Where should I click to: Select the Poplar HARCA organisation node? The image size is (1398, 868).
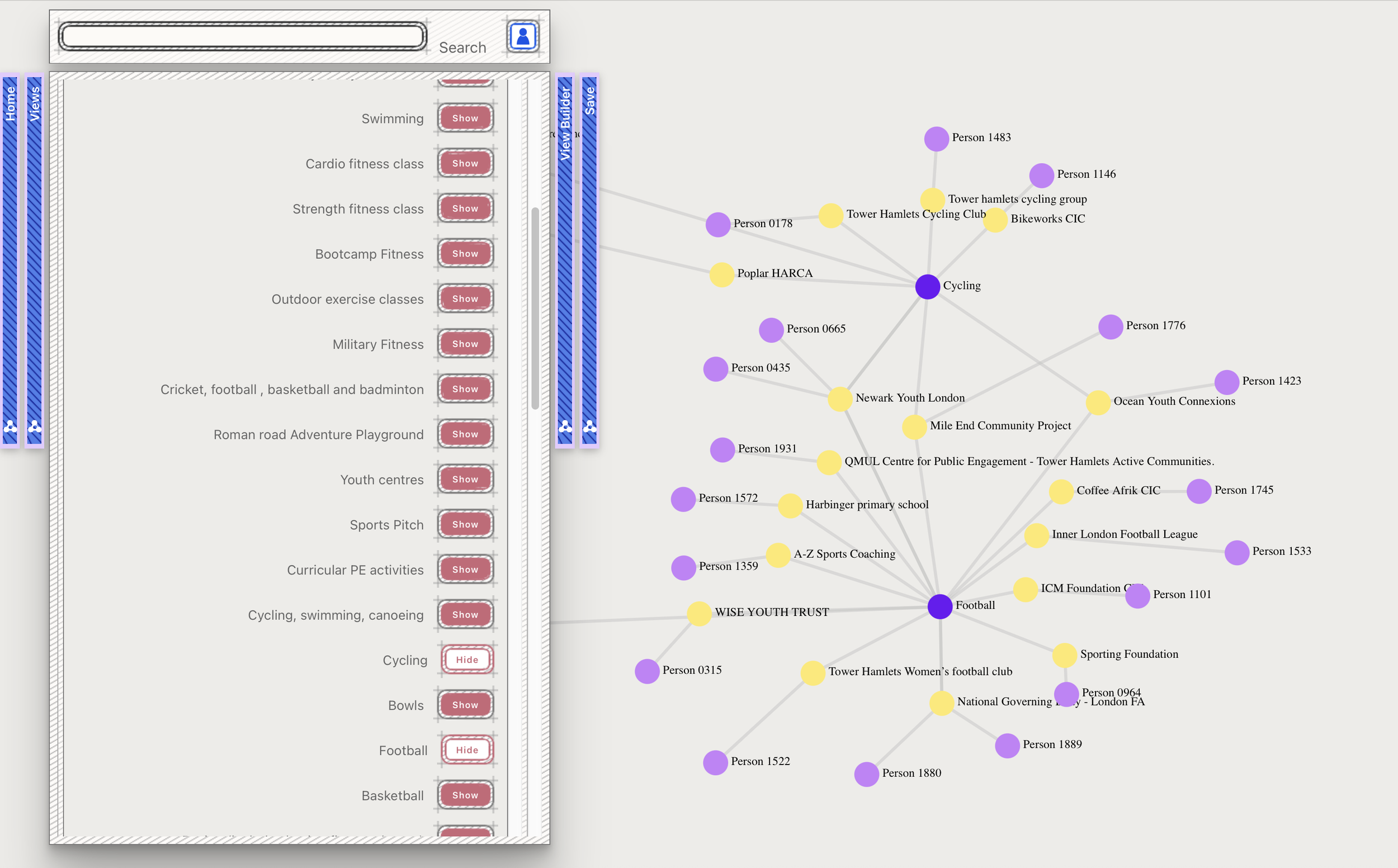[x=721, y=274]
